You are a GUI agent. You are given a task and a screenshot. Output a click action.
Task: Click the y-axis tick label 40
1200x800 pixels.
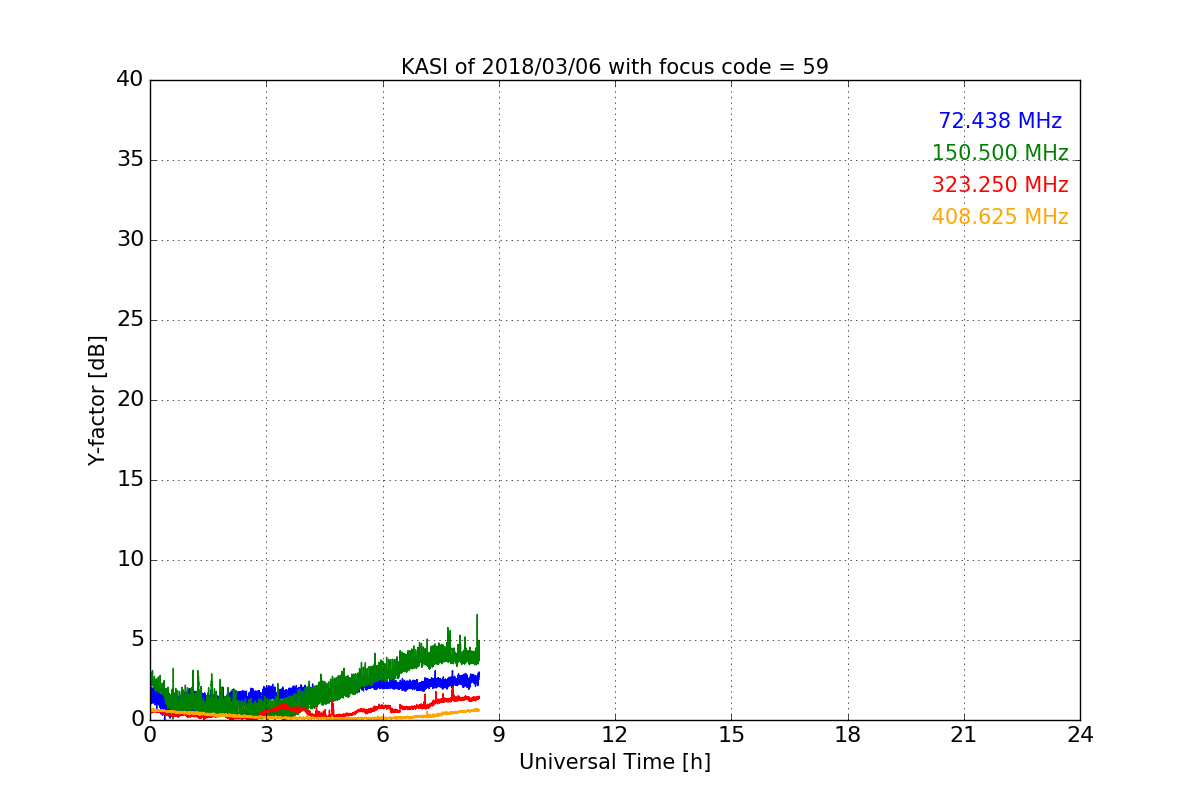130,80
